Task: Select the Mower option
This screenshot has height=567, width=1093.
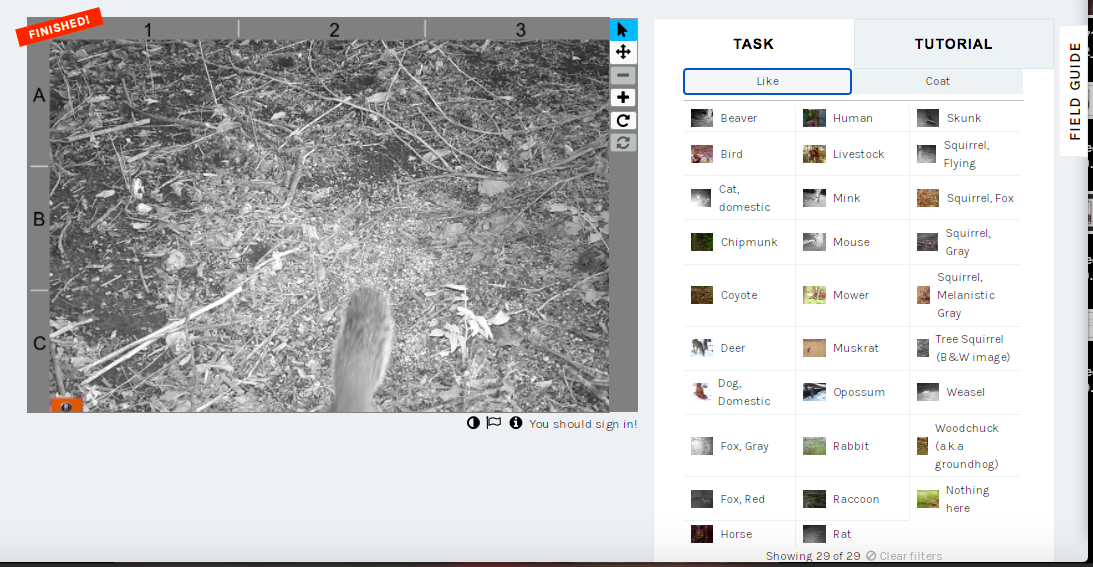Action: (x=852, y=295)
